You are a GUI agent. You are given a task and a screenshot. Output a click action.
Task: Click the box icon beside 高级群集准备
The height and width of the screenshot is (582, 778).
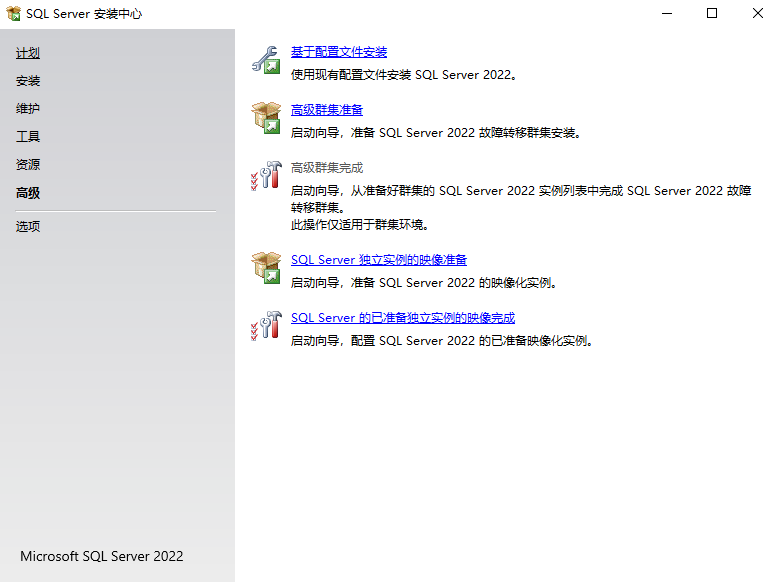tap(266, 118)
